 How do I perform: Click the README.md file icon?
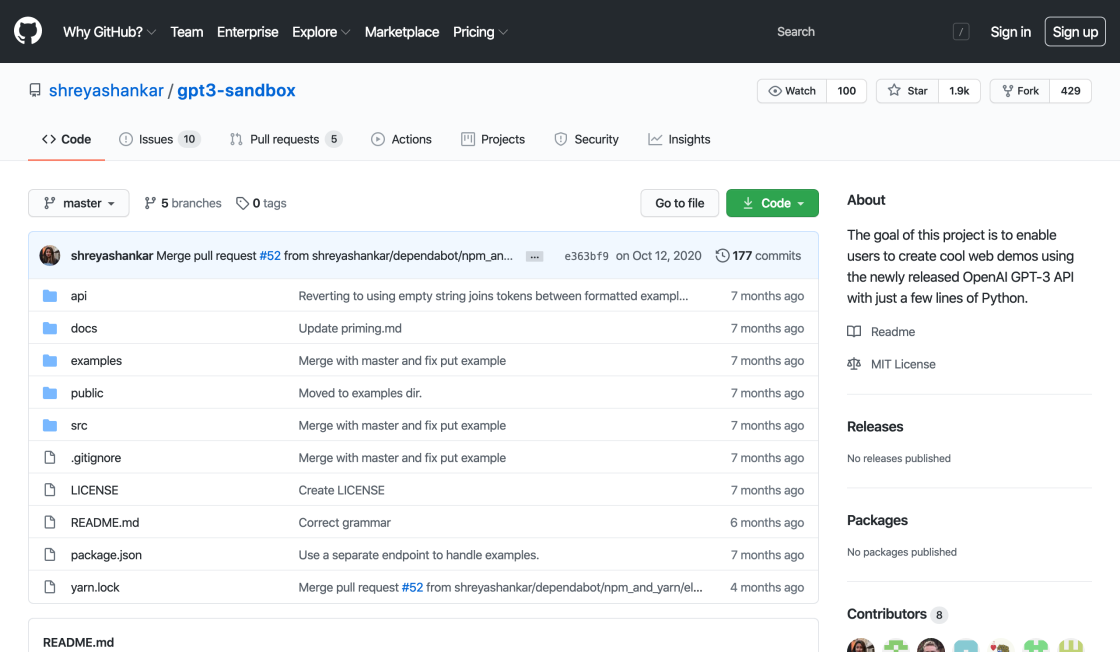pos(50,522)
